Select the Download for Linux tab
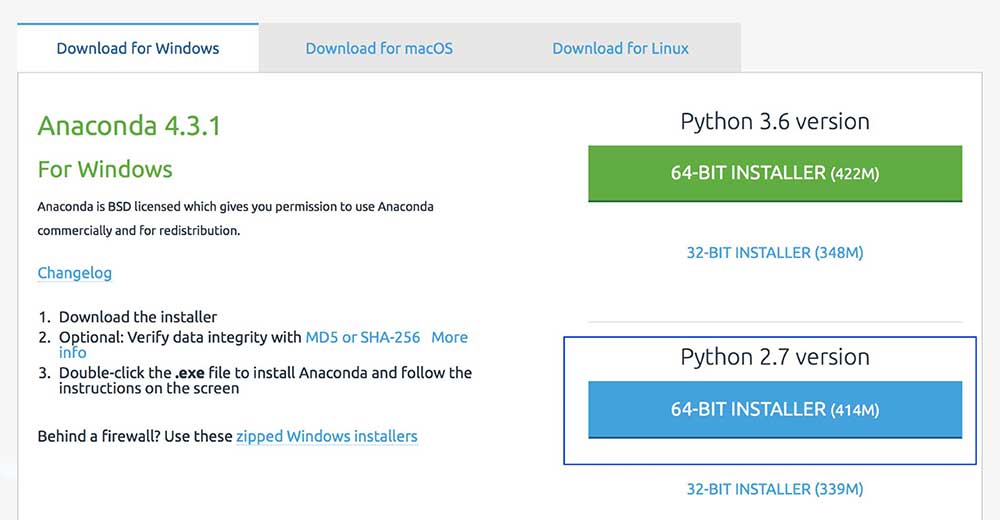This screenshot has width=1000, height=520. click(620, 48)
